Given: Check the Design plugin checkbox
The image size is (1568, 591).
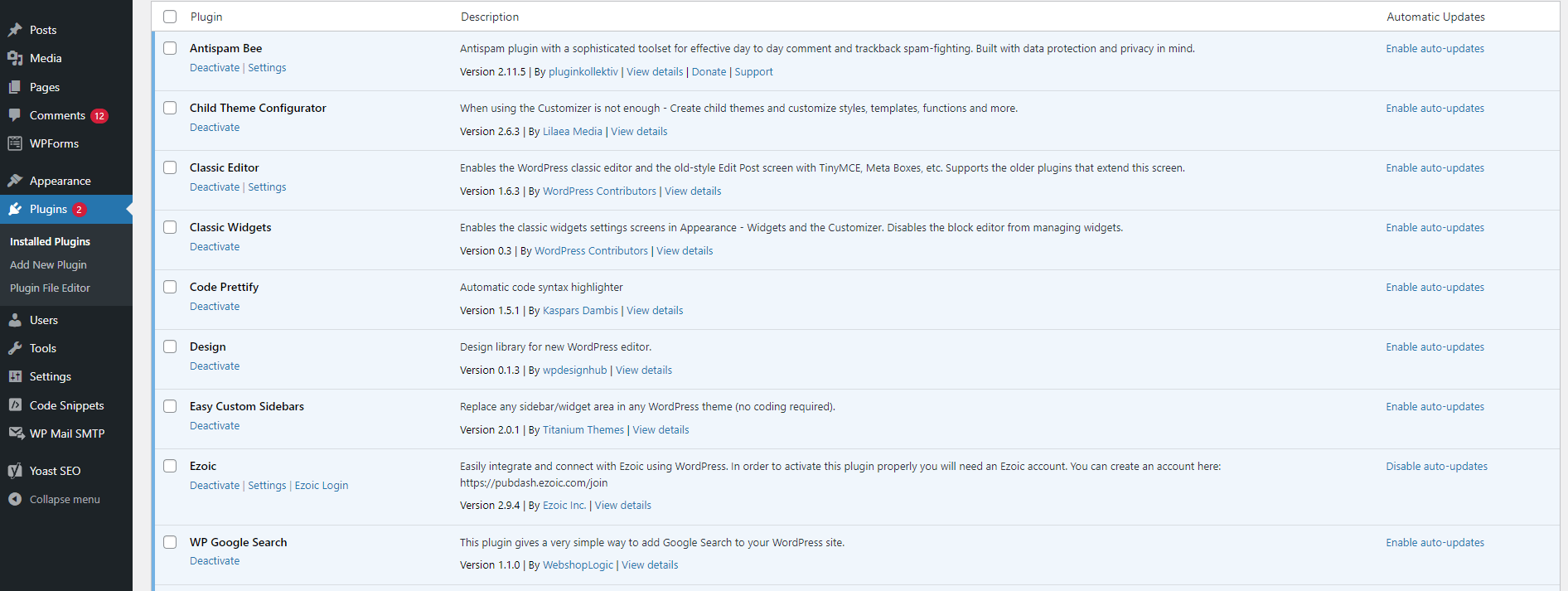Looking at the screenshot, I should pyautogui.click(x=170, y=346).
